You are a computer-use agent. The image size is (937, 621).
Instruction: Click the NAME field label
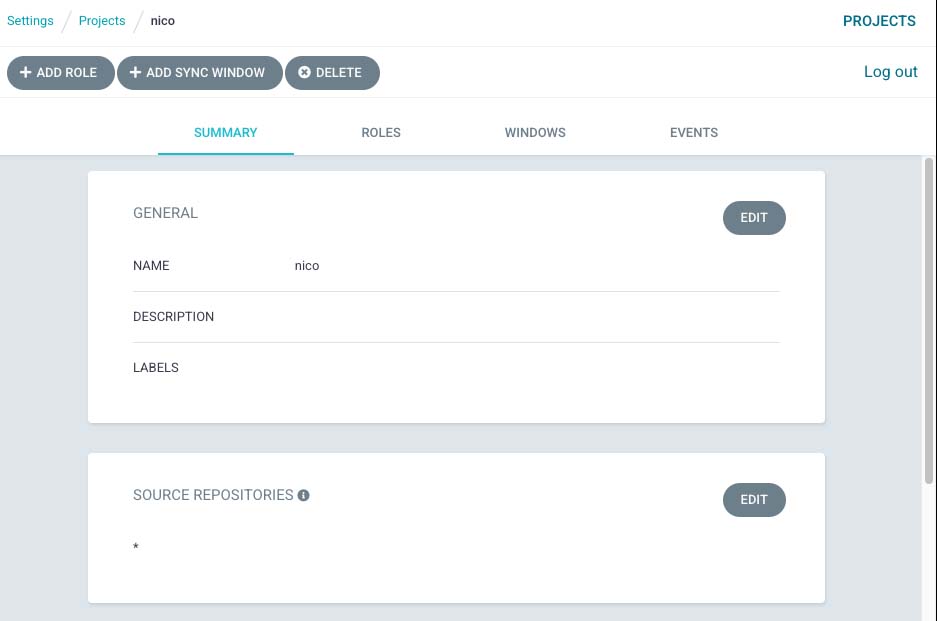point(151,266)
